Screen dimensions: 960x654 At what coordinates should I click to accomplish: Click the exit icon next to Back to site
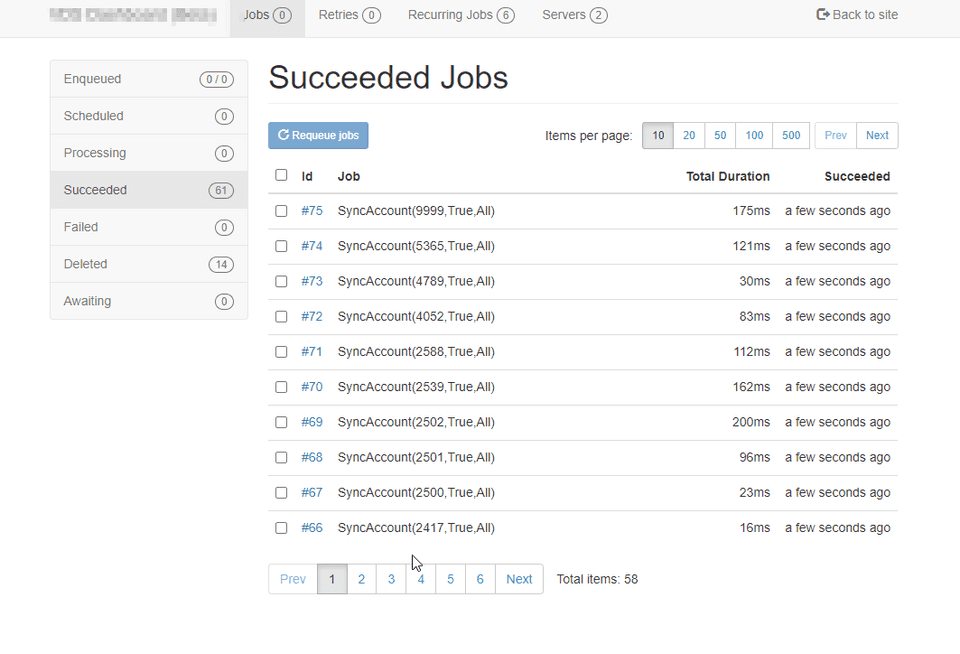coord(821,15)
